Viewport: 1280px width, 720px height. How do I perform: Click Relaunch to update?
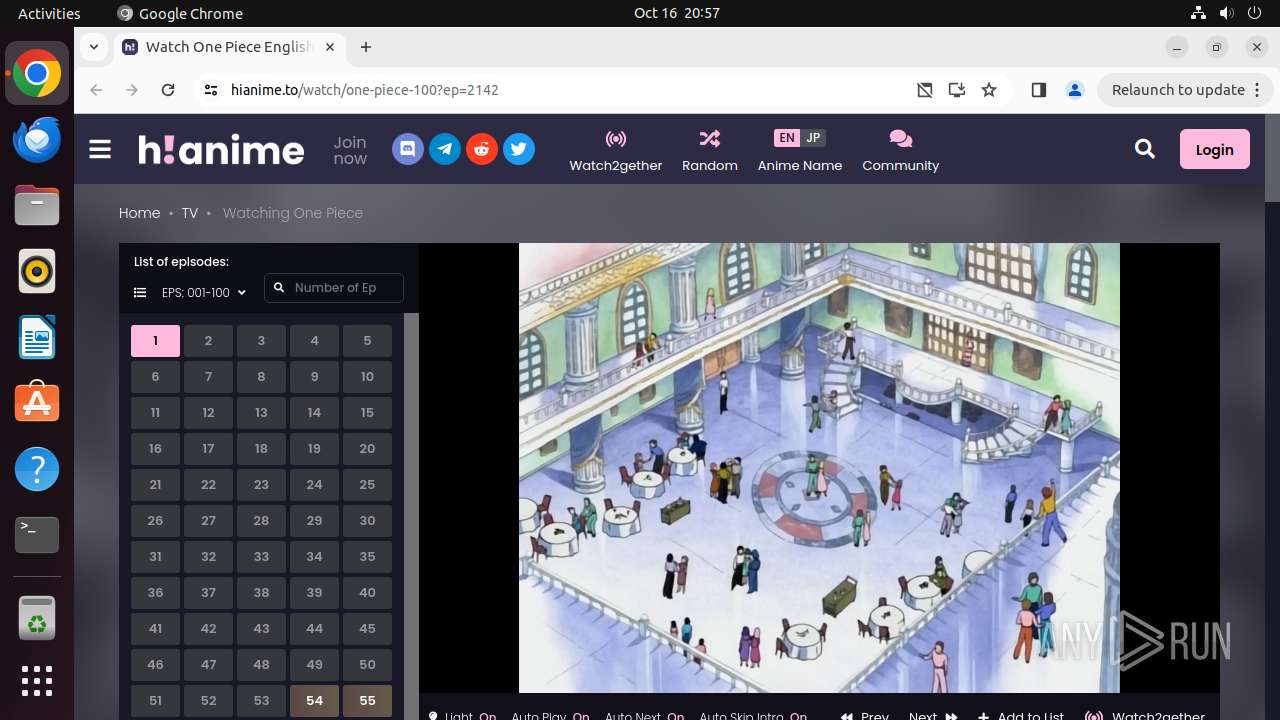tap(1185, 90)
